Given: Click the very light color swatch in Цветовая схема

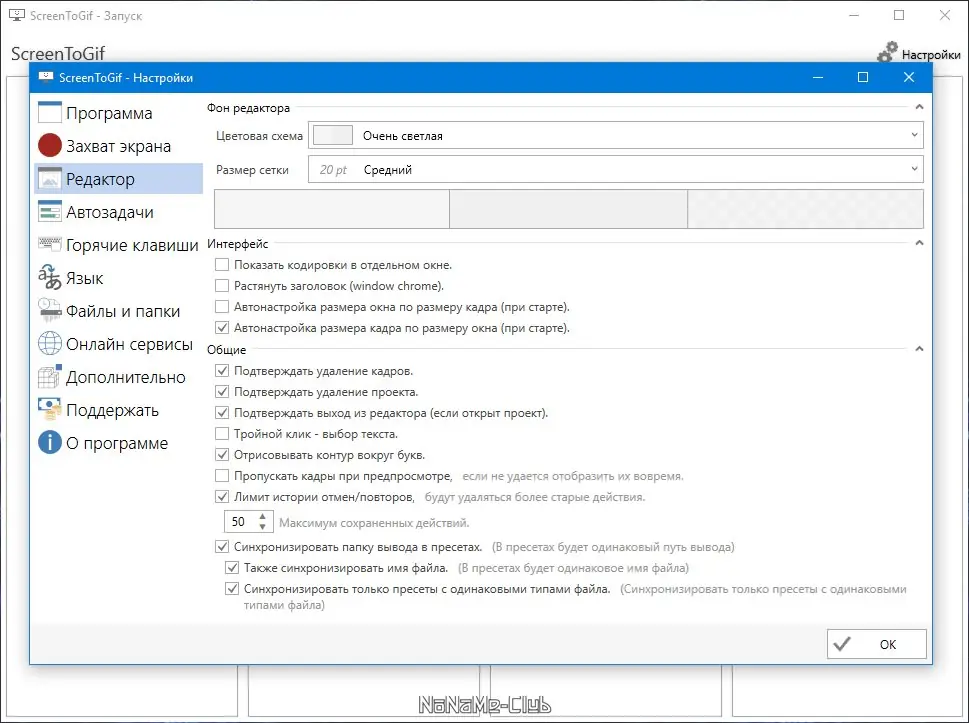Looking at the screenshot, I should coord(333,135).
